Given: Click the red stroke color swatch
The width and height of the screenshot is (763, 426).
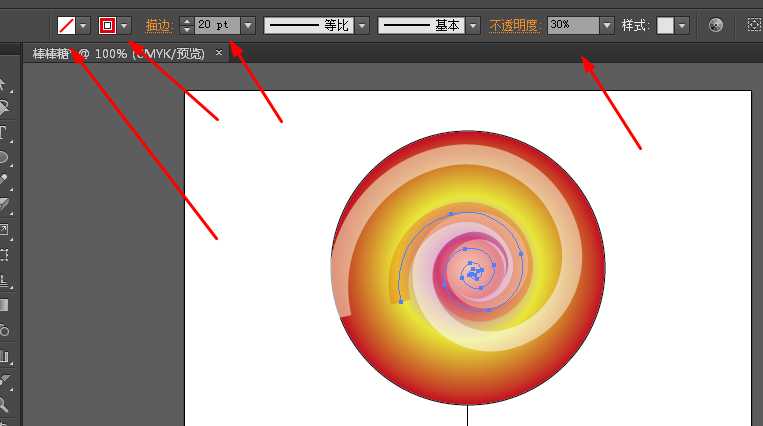Looking at the screenshot, I should pos(107,25).
